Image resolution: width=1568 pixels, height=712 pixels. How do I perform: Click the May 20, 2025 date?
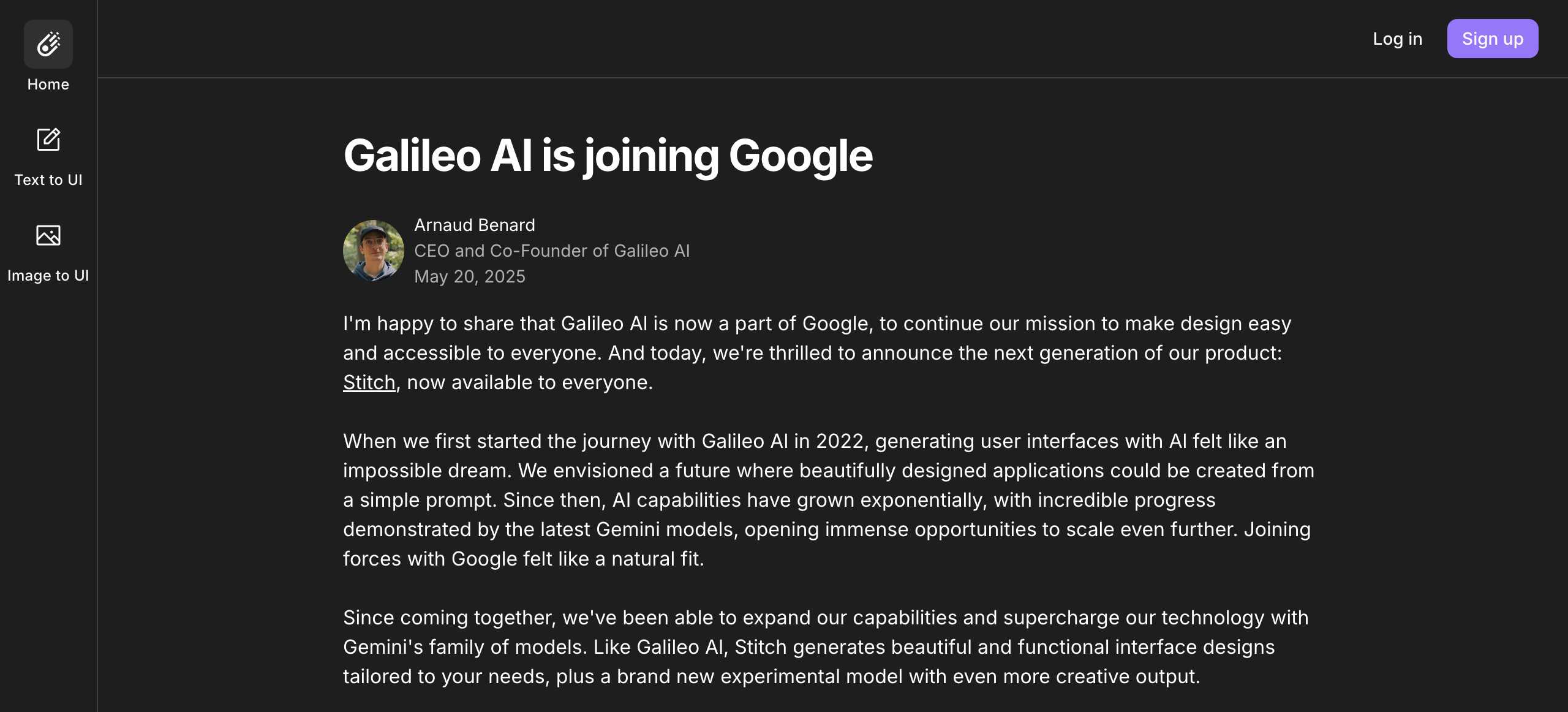pyautogui.click(x=470, y=276)
